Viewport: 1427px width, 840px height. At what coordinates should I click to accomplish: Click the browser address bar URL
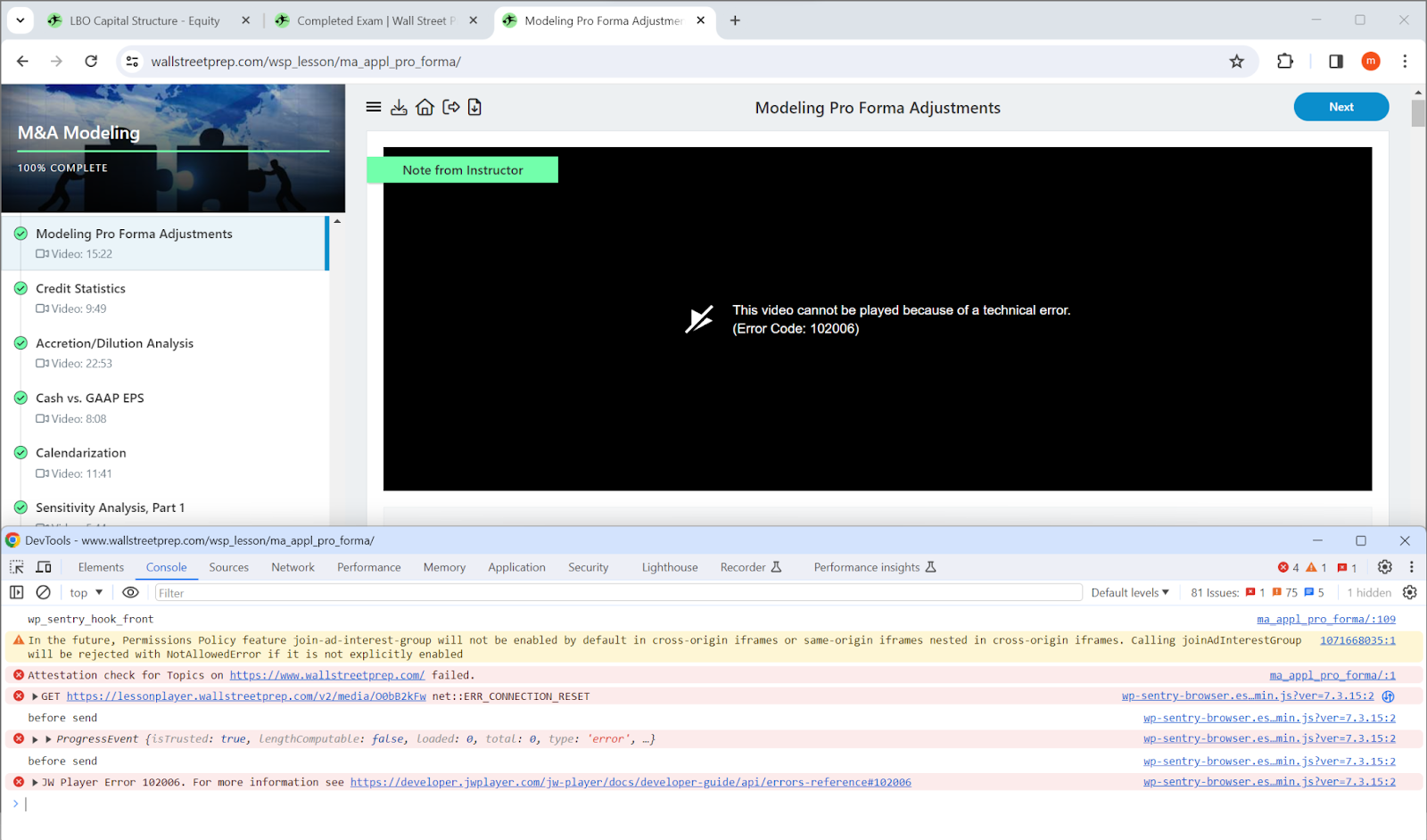[x=305, y=62]
